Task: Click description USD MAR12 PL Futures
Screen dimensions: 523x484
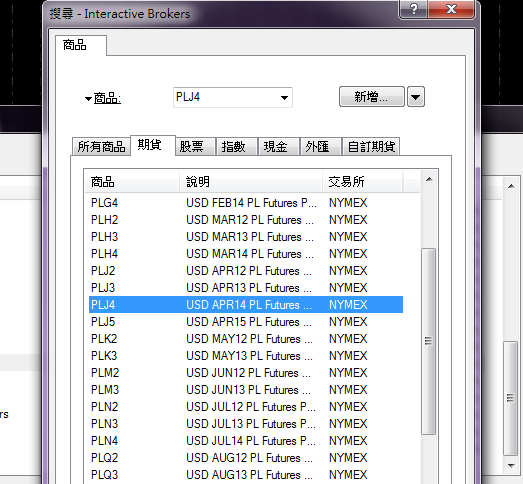Action: click(x=250, y=220)
